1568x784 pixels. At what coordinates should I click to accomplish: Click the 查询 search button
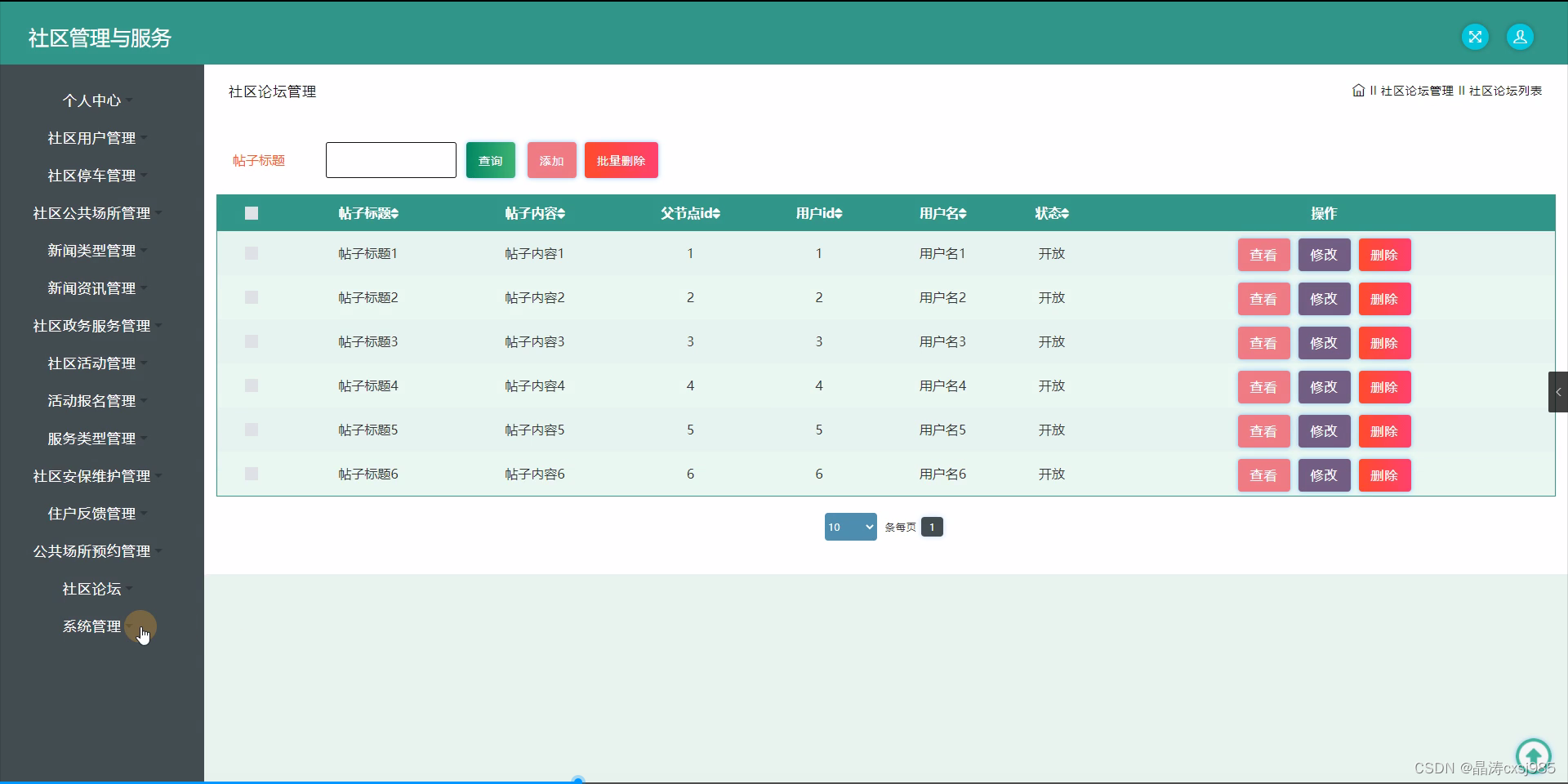pyautogui.click(x=491, y=160)
